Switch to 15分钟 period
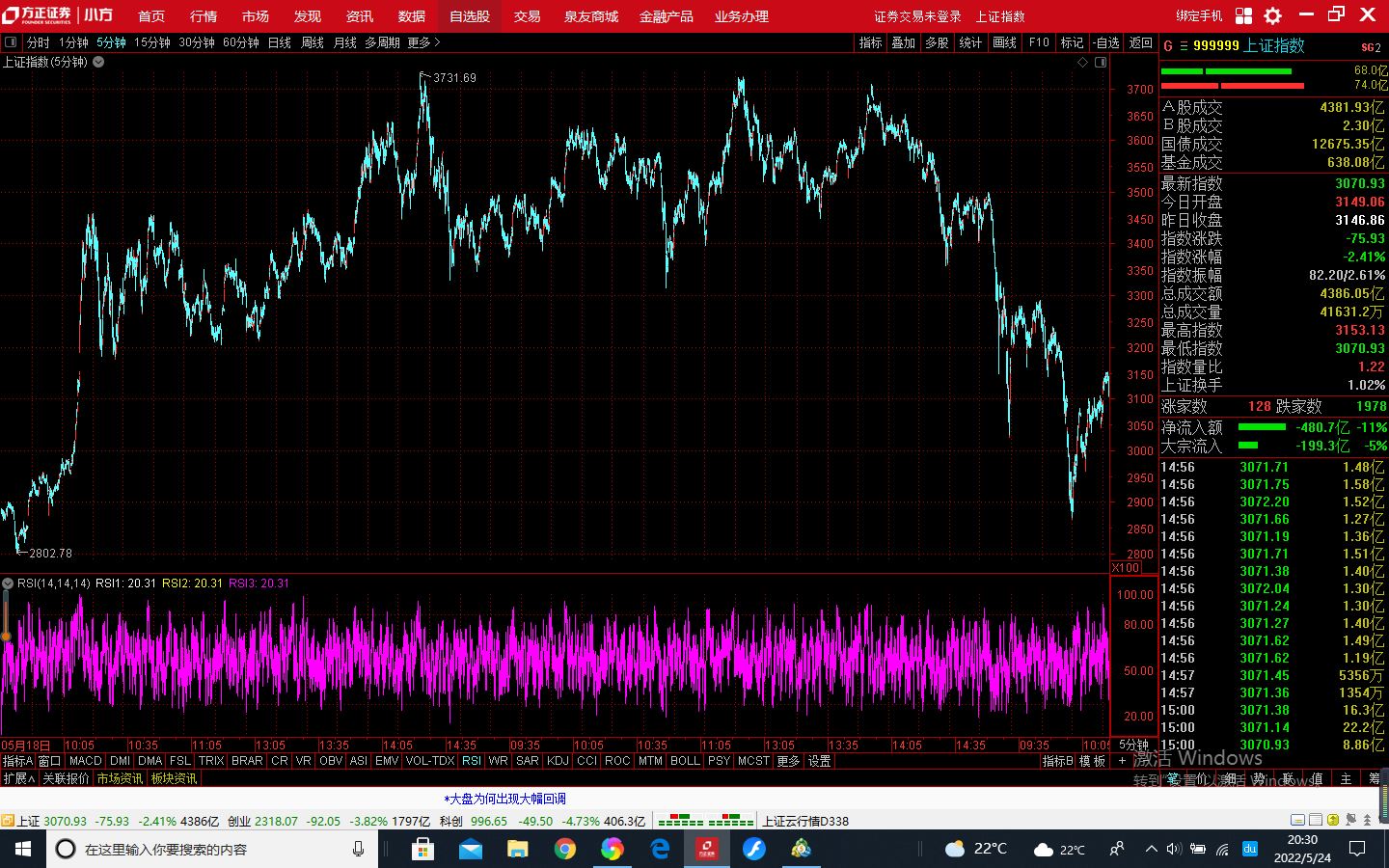This screenshot has height=868, width=1389. [x=152, y=42]
